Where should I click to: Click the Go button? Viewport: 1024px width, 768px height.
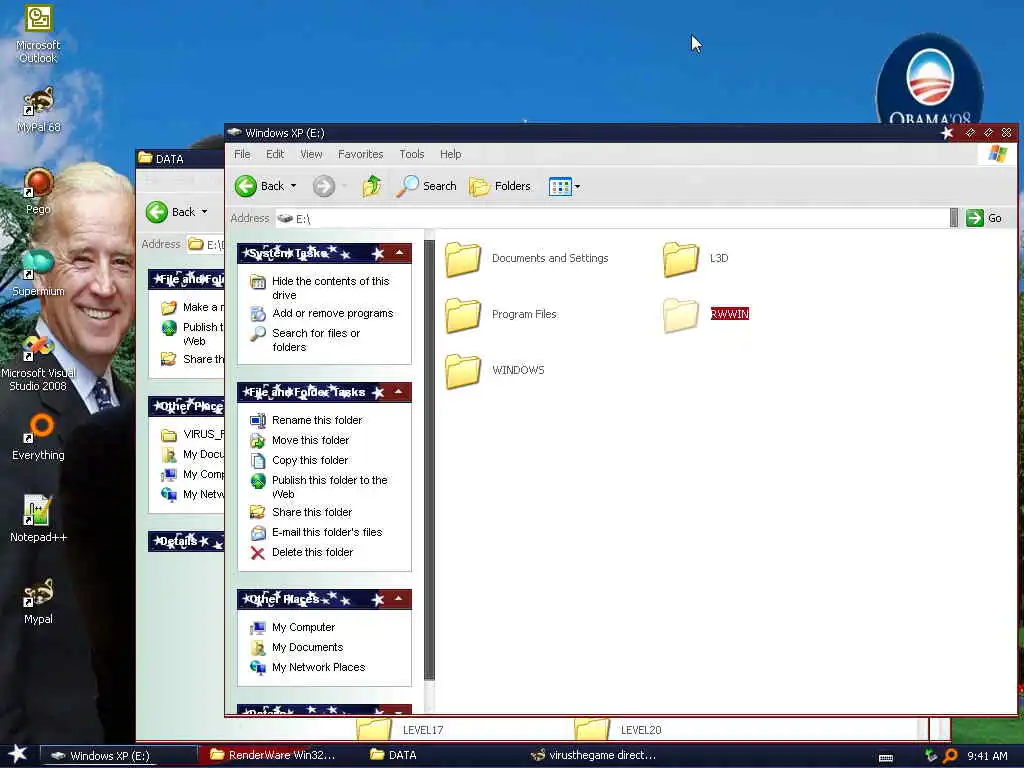[984, 218]
